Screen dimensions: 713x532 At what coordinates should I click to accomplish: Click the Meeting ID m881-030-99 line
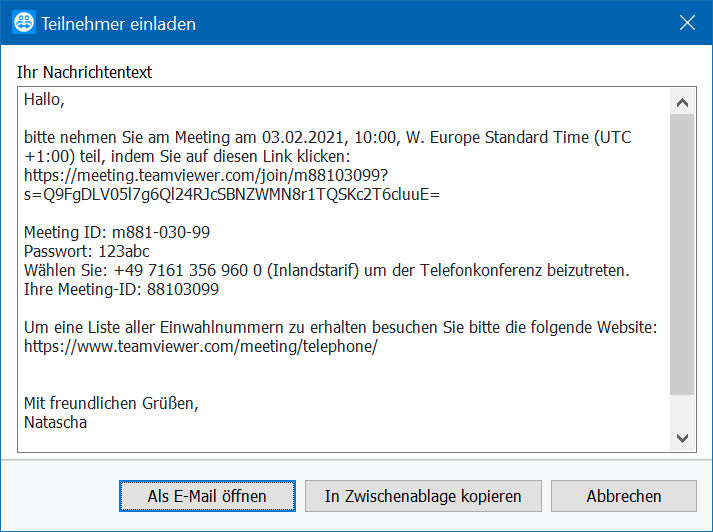click(x=117, y=232)
